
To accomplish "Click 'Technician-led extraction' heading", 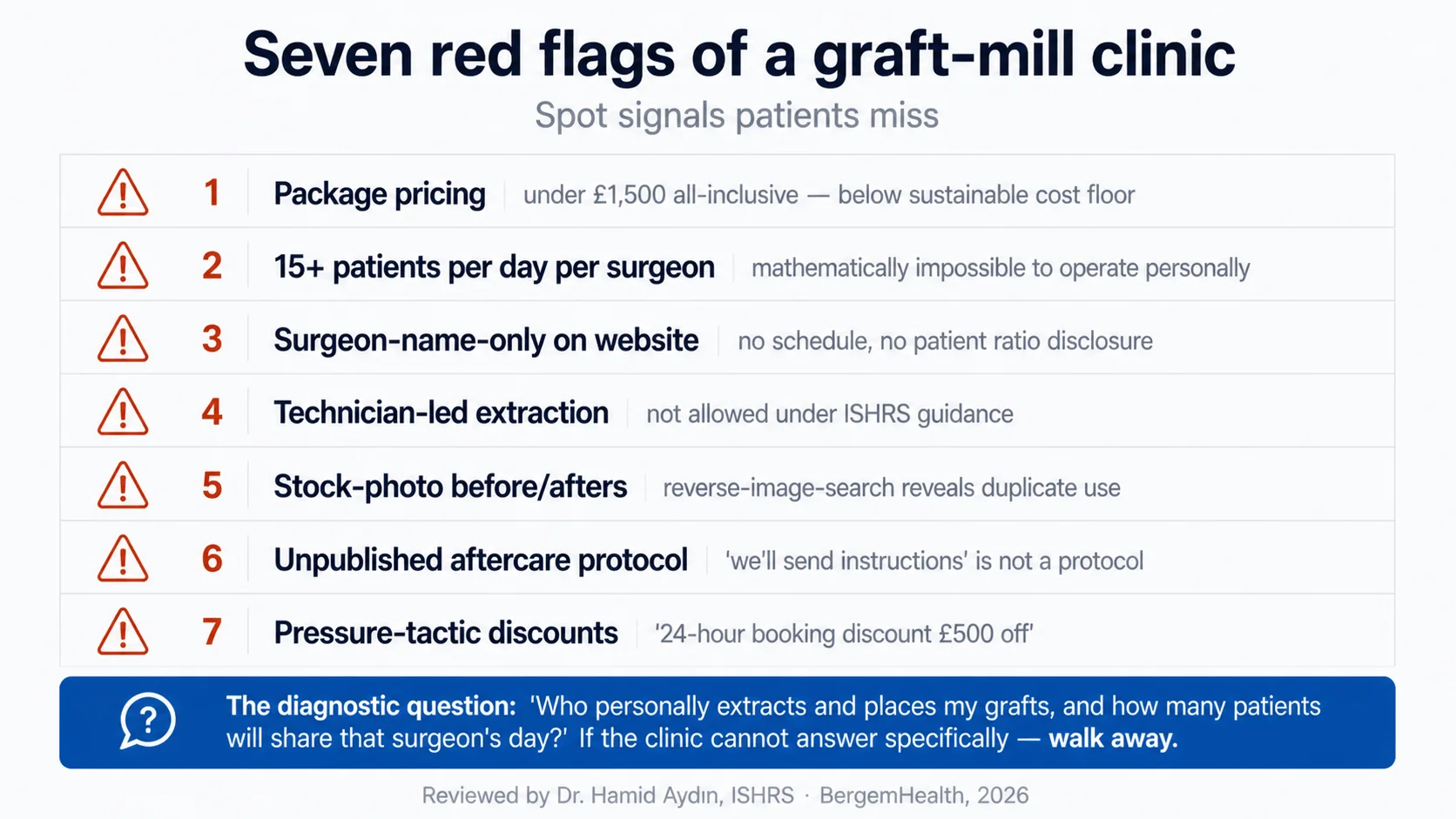I will [x=441, y=413].
